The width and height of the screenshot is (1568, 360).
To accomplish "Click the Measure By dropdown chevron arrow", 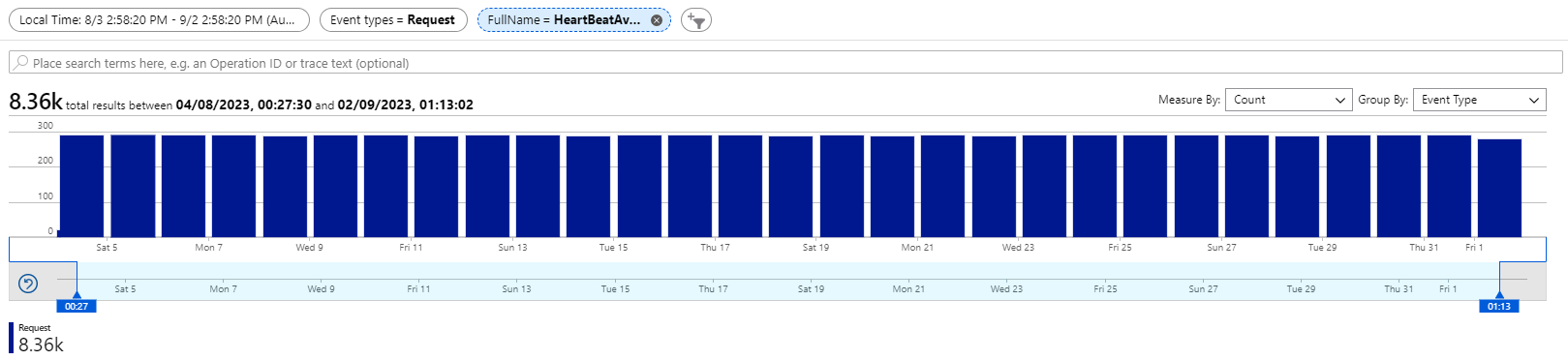I will [1340, 100].
